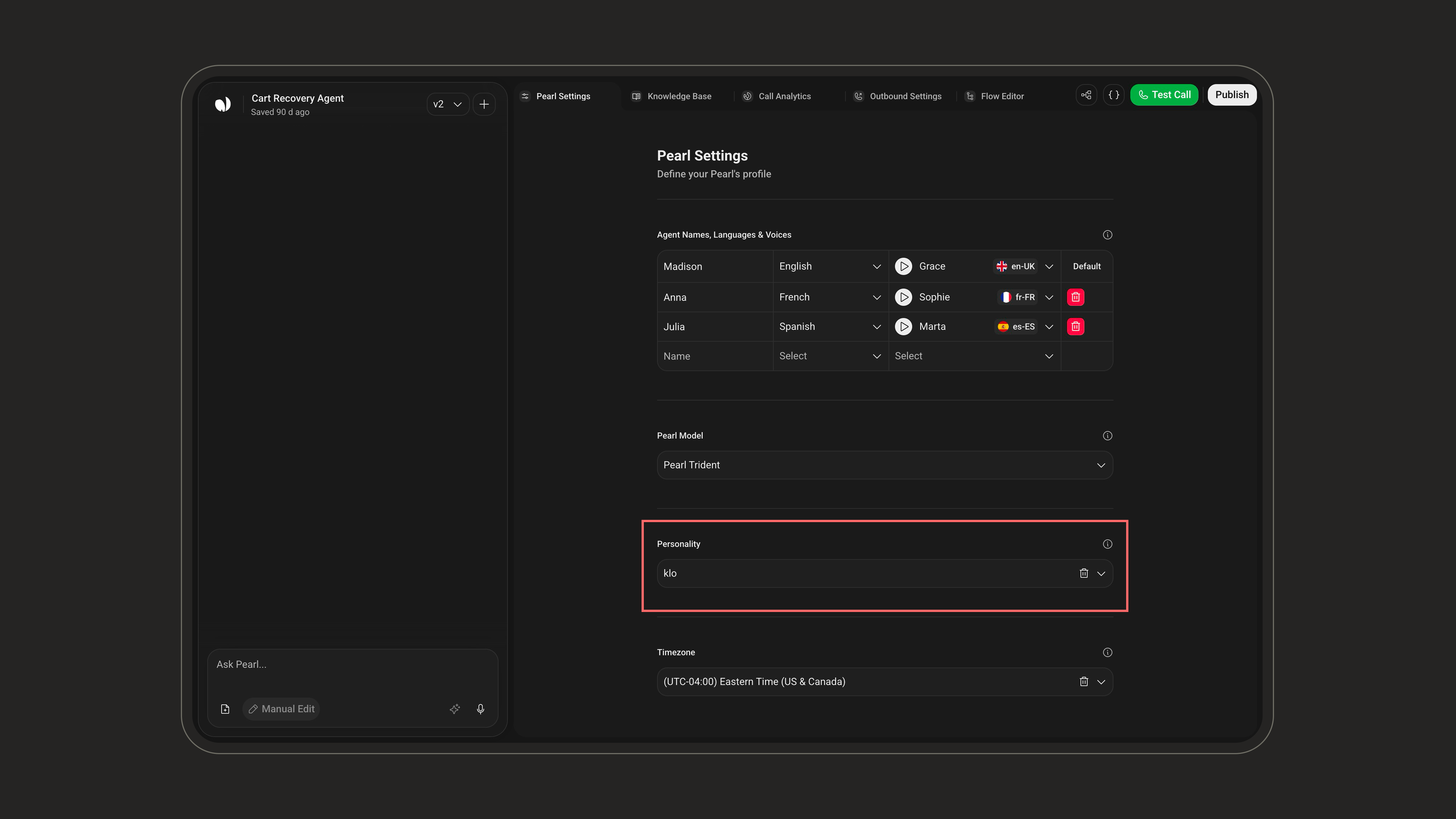The image size is (1456, 819).
Task: Play the Marta voice preview
Action: pyautogui.click(x=903, y=327)
